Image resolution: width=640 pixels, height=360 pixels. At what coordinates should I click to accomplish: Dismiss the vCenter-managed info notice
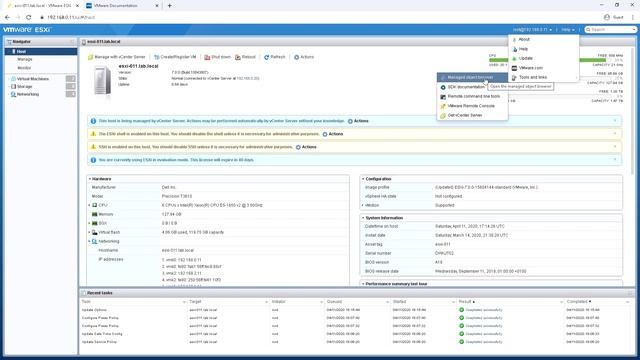tap(615, 121)
